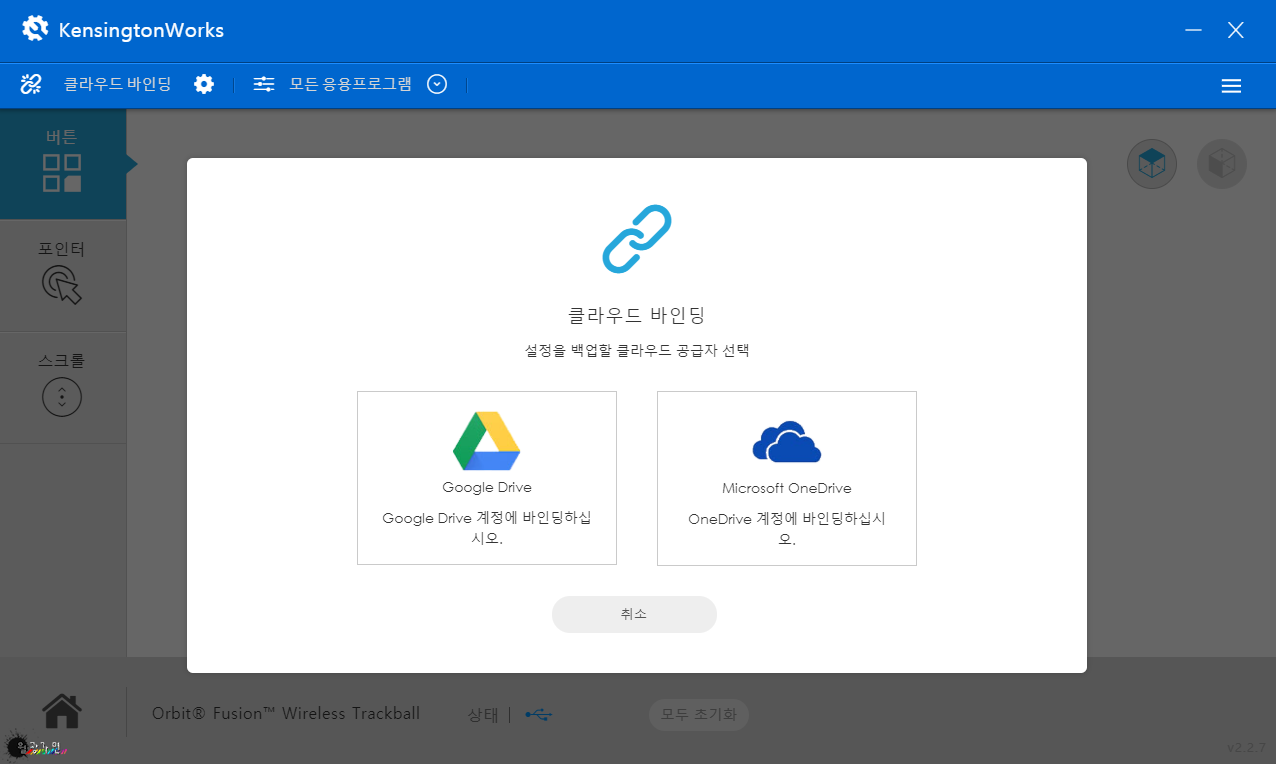Select the 포인터 tab
The width and height of the screenshot is (1276, 764).
[x=63, y=276]
